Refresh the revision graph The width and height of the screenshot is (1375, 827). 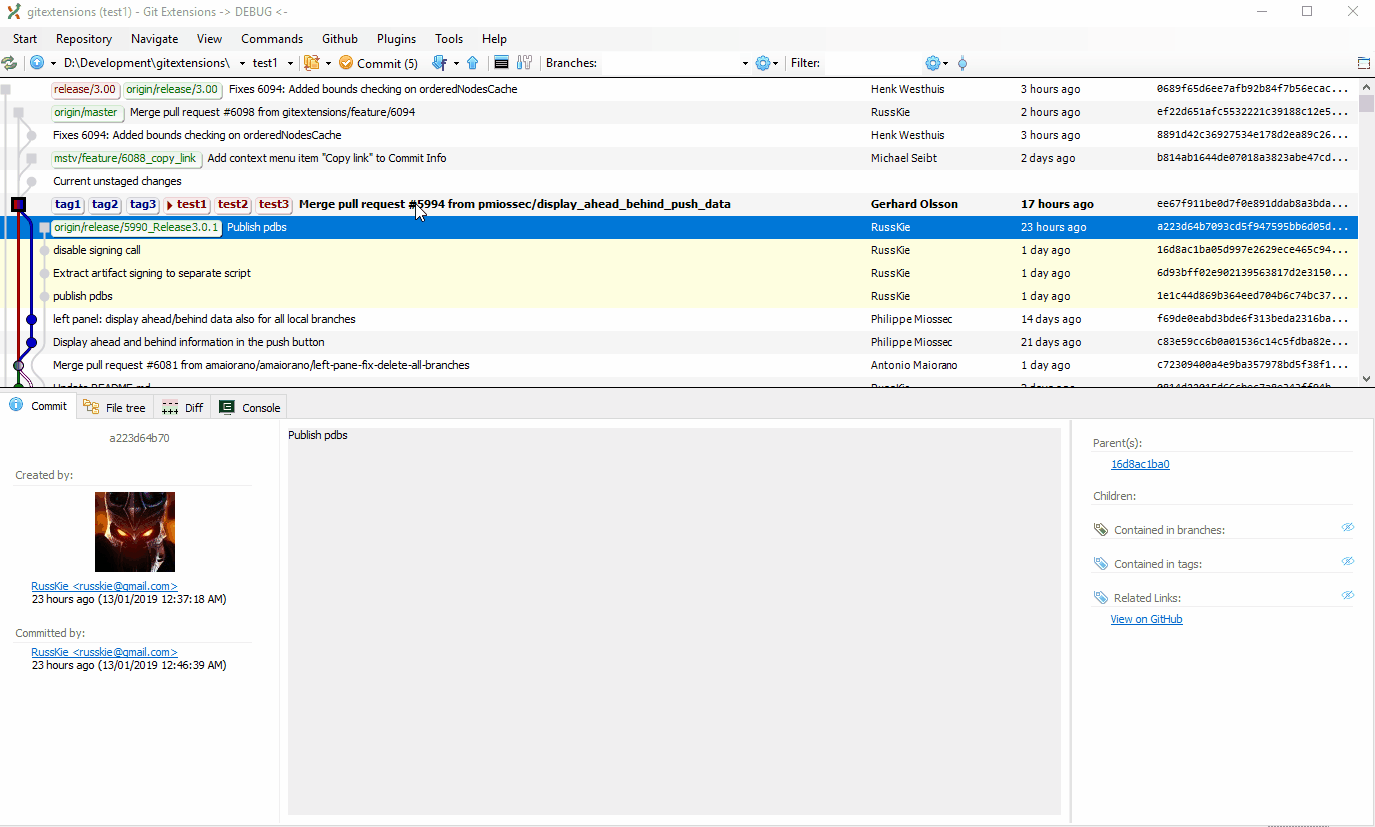pyautogui.click(x=10, y=62)
